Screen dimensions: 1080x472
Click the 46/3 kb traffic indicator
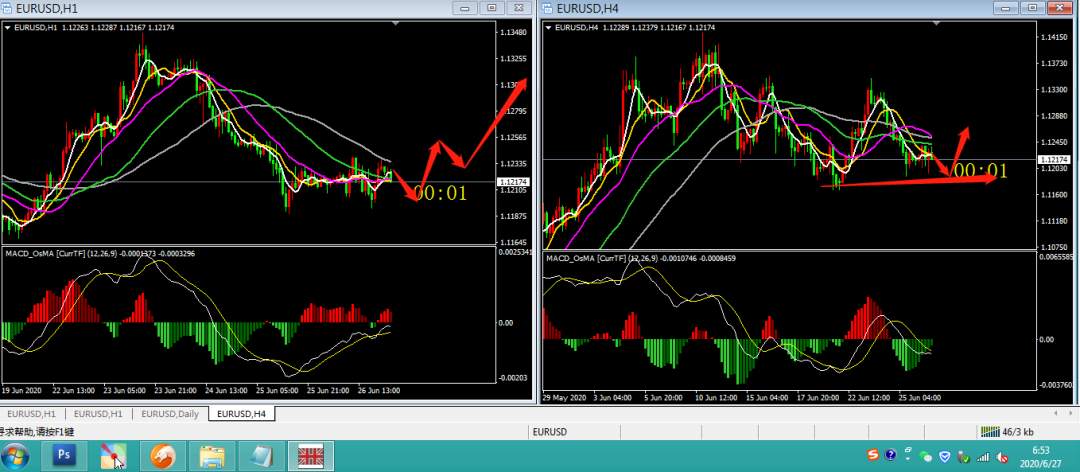point(1018,432)
